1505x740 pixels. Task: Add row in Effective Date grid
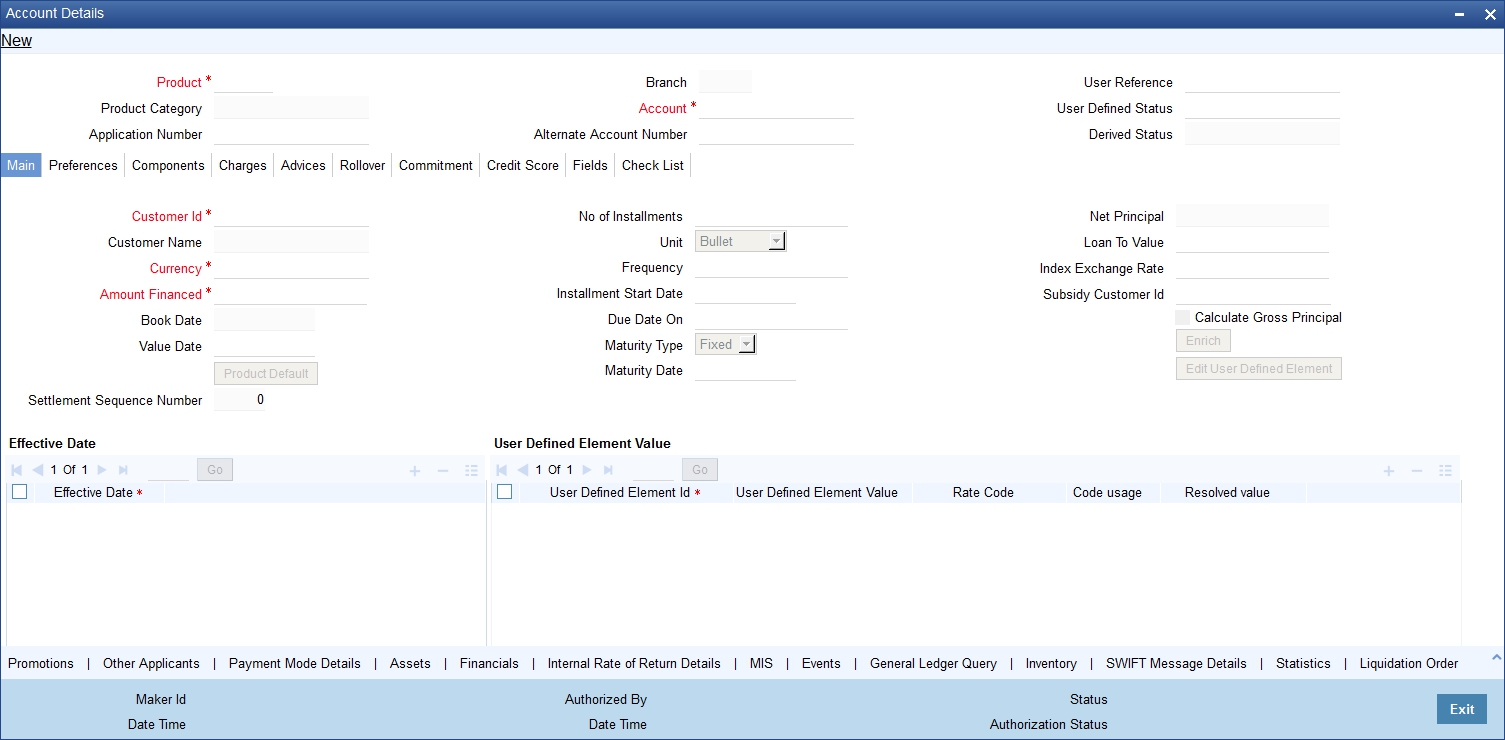(x=415, y=470)
